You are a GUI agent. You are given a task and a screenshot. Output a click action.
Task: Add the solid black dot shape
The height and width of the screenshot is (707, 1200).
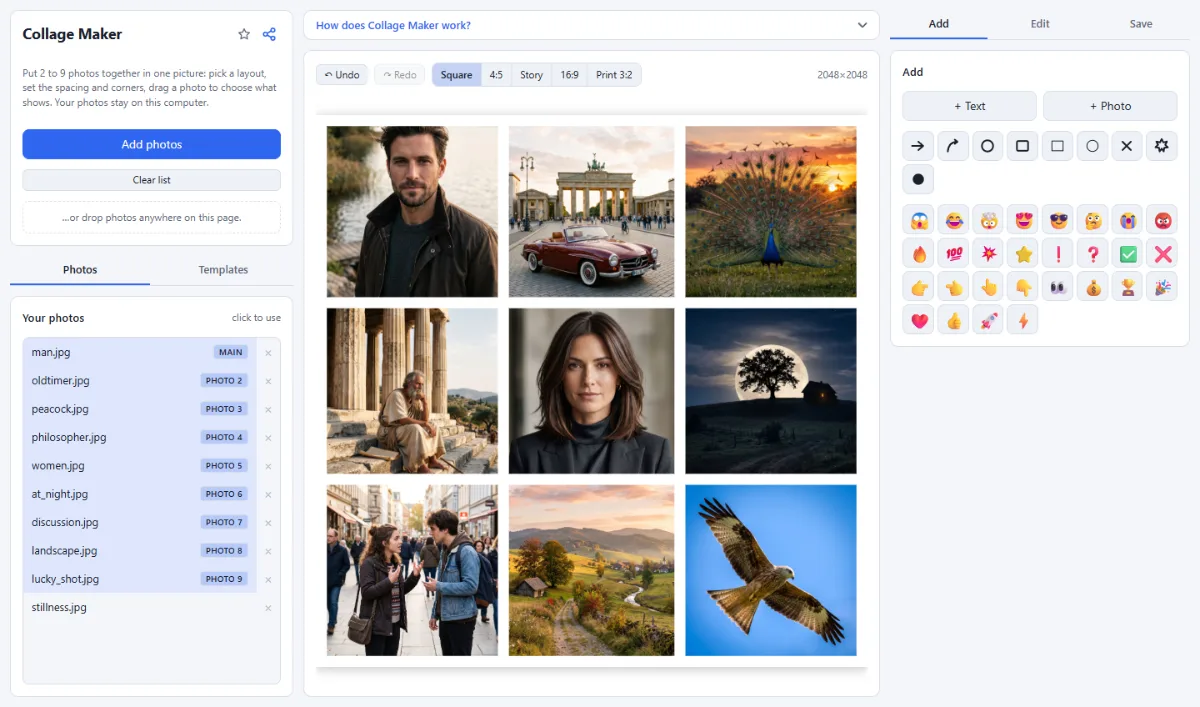(x=917, y=180)
